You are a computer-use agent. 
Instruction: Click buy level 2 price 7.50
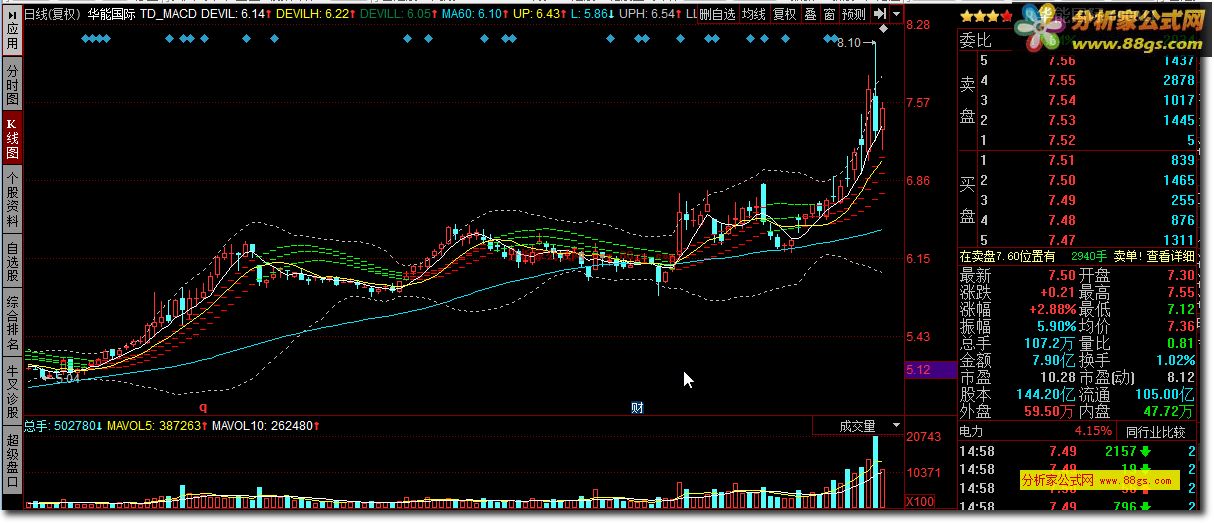pos(1062,180)
